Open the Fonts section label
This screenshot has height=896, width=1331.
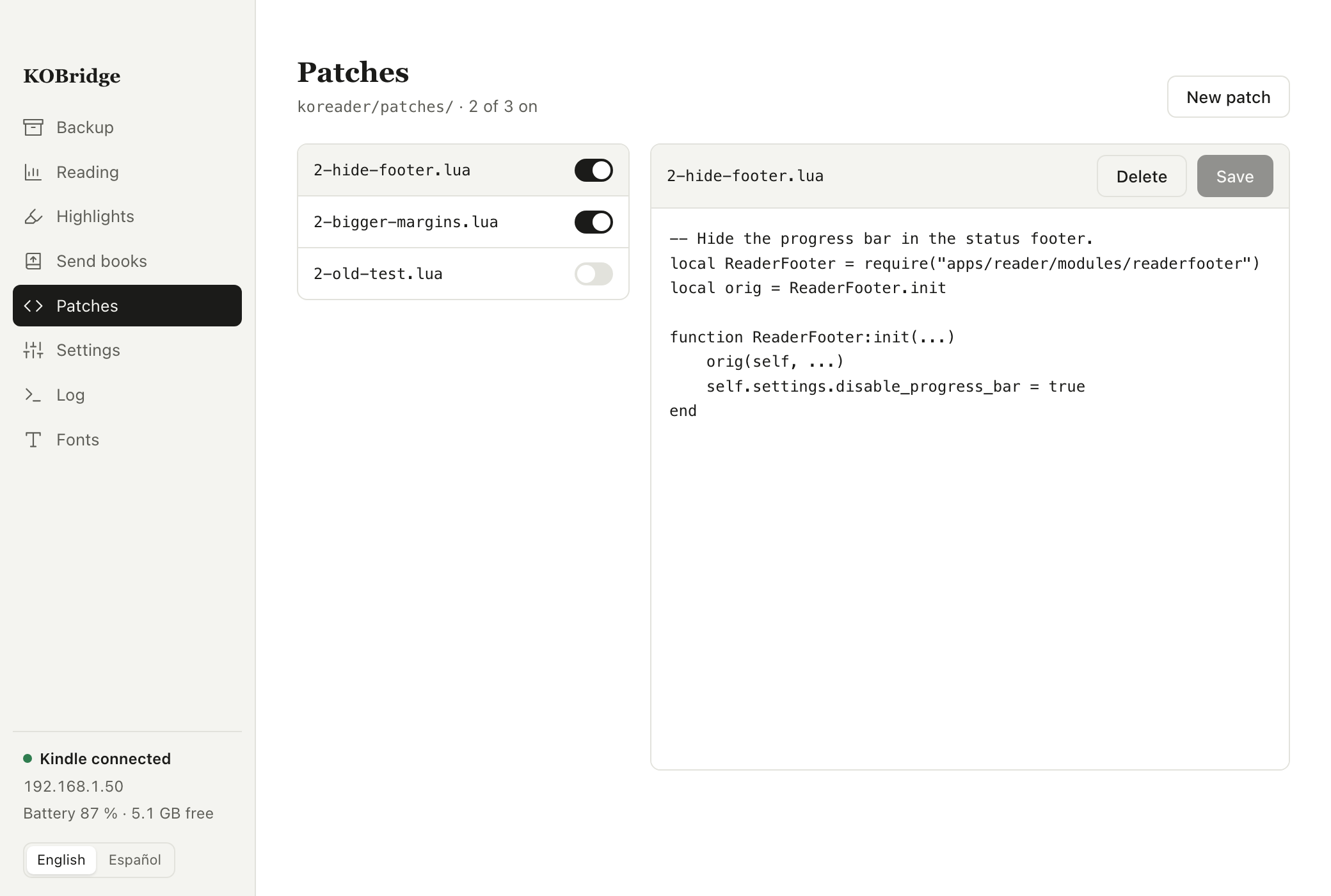tap(77, 440)
